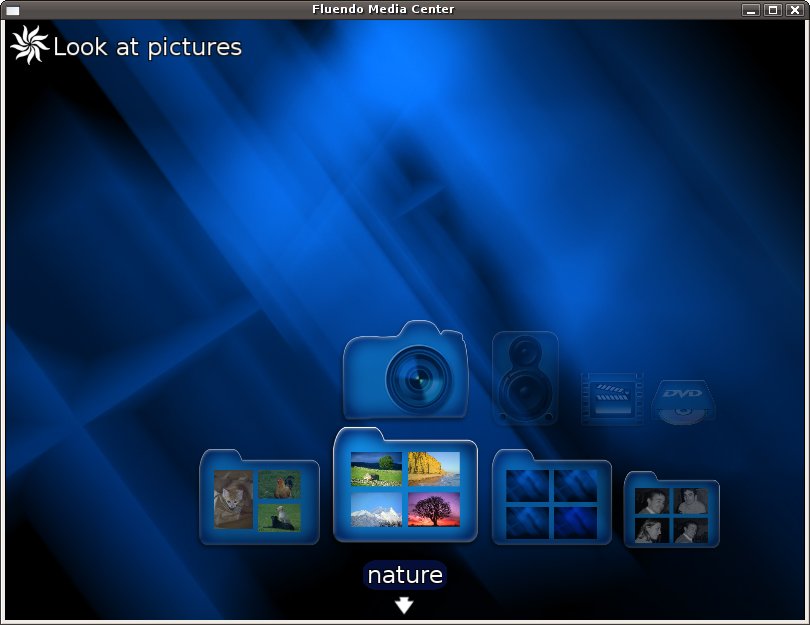Open the window menu icon in title bar
The width and height of the screenshot is (810, 625).
(x=12, y=10)
